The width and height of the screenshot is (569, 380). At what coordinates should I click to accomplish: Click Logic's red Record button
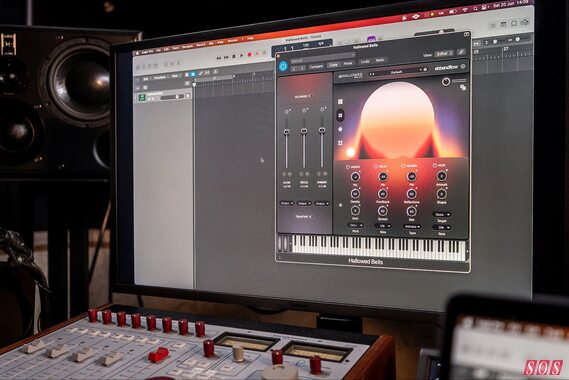pyautogui.click(x=249, y=55)
